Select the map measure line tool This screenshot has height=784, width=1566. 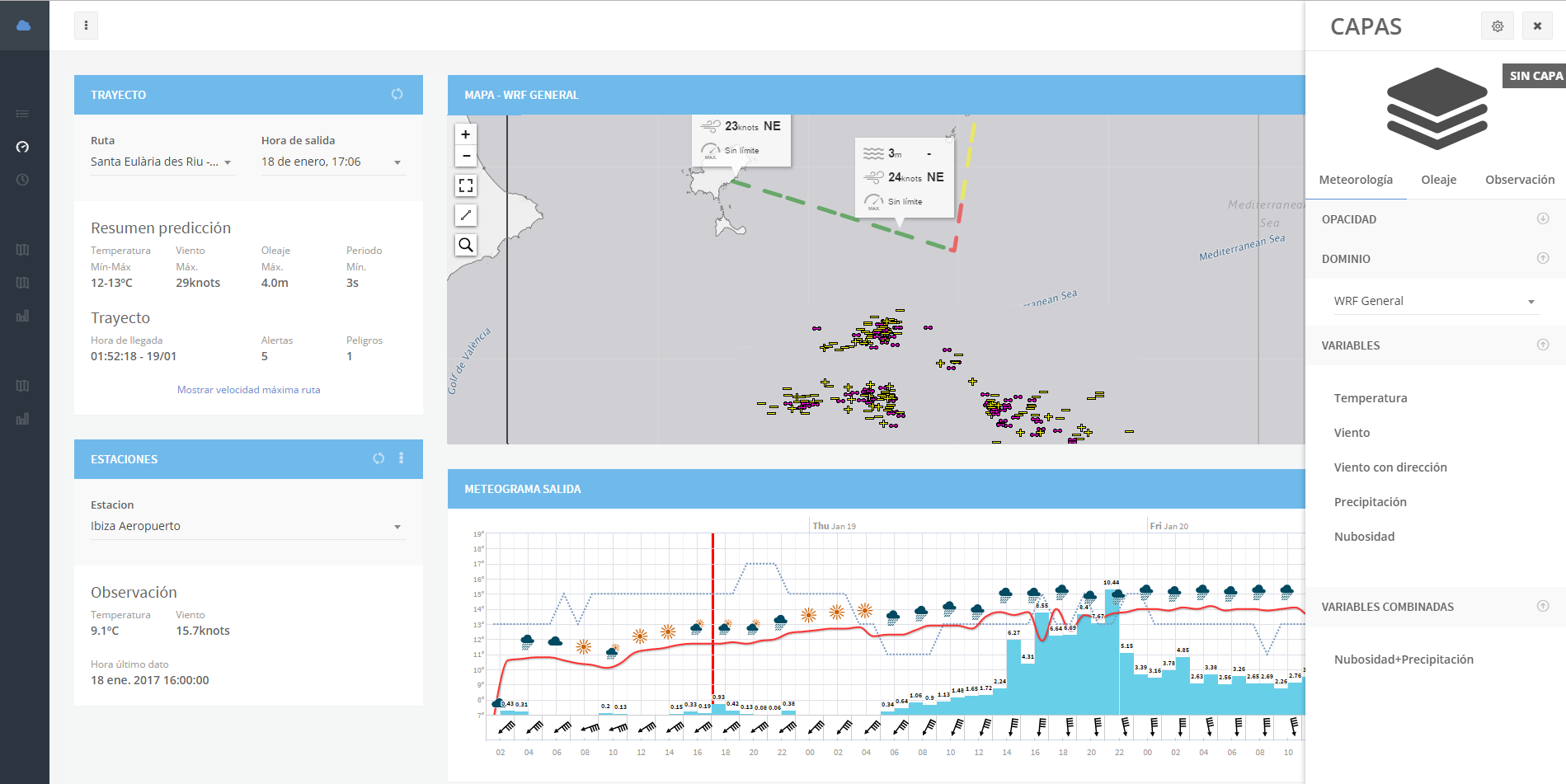[x=466, y=215]
